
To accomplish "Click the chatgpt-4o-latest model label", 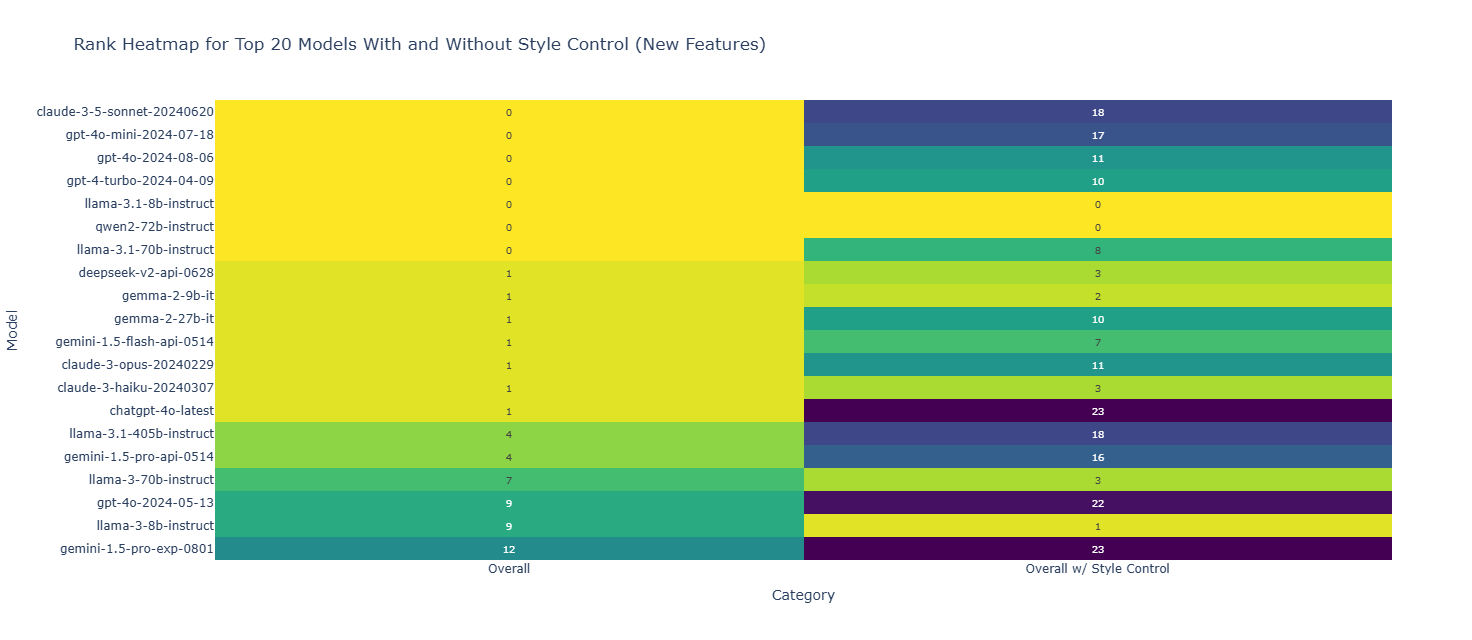I will (161, 411).
